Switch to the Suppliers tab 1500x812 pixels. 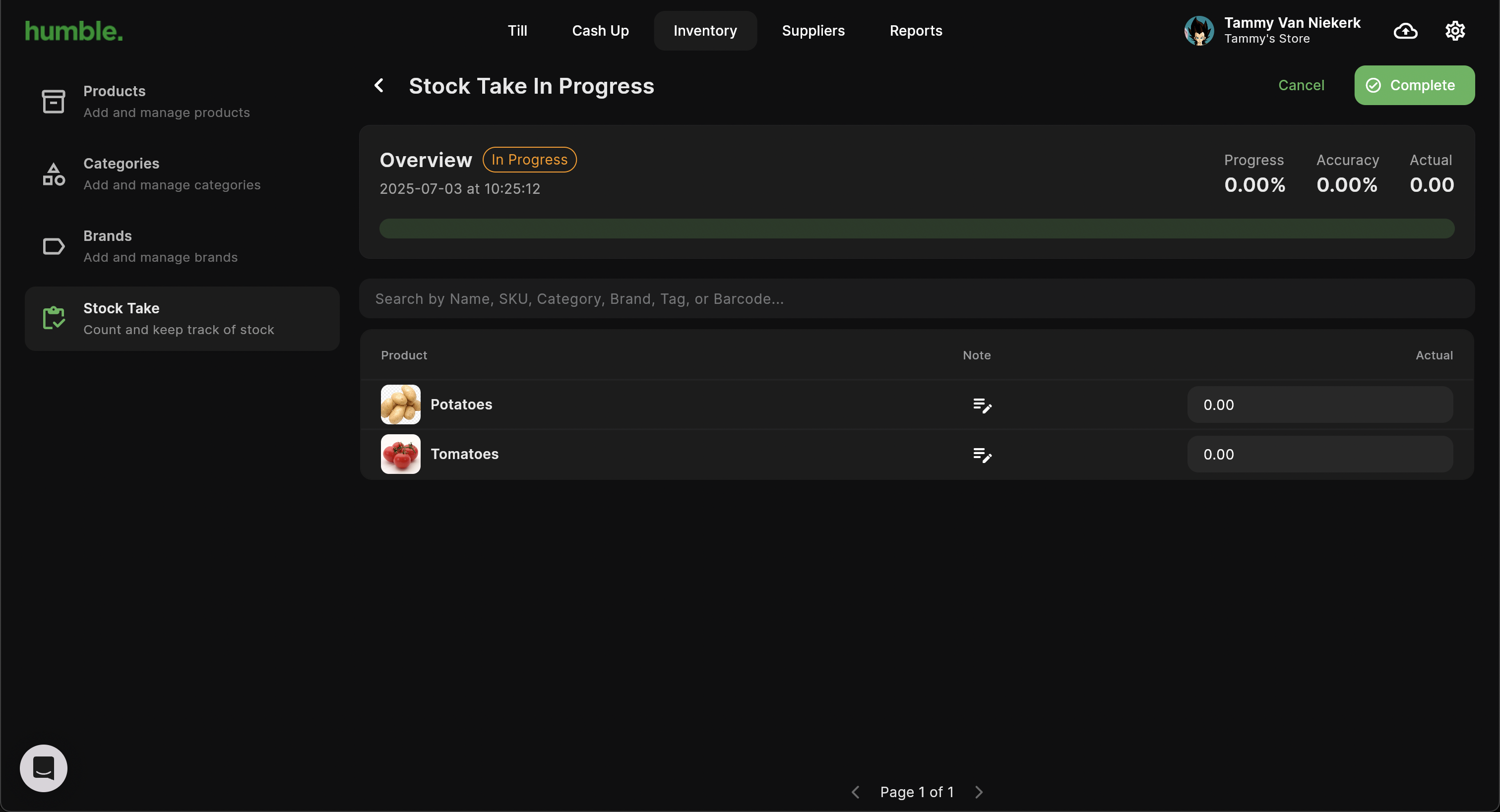[813, 31]
